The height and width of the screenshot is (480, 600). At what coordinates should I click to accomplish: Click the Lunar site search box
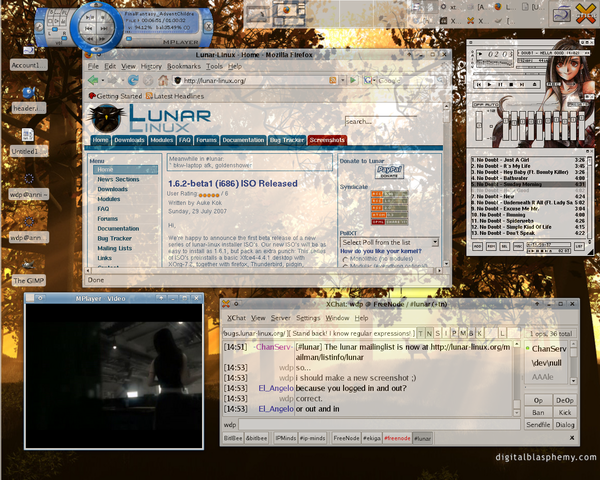click(x=380, y=121)
